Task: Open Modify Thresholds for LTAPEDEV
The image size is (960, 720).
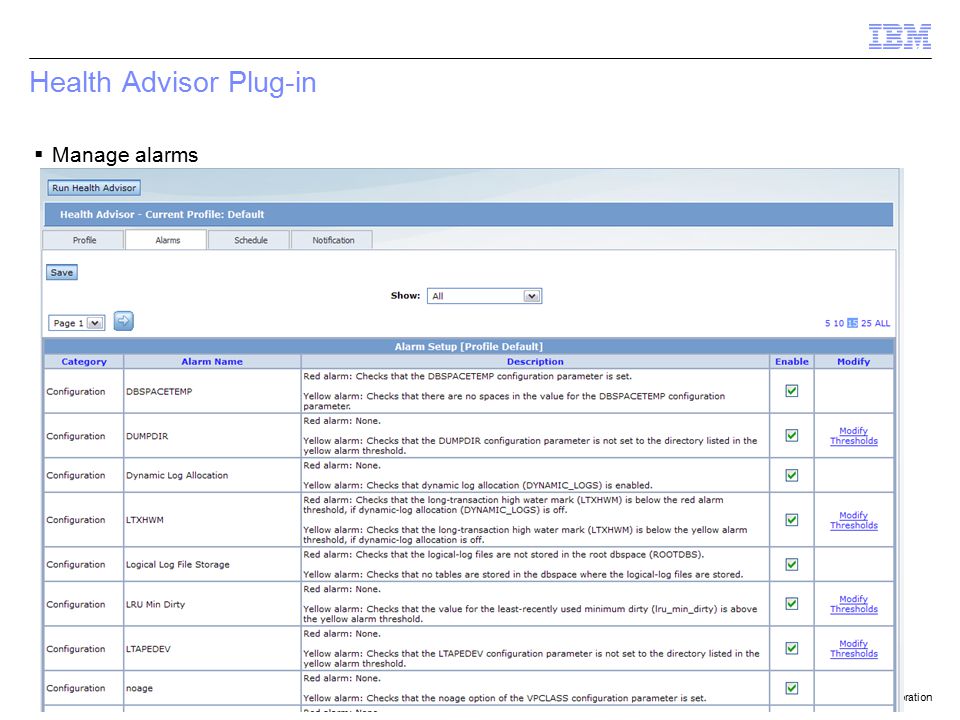Action: coord(853,649)
